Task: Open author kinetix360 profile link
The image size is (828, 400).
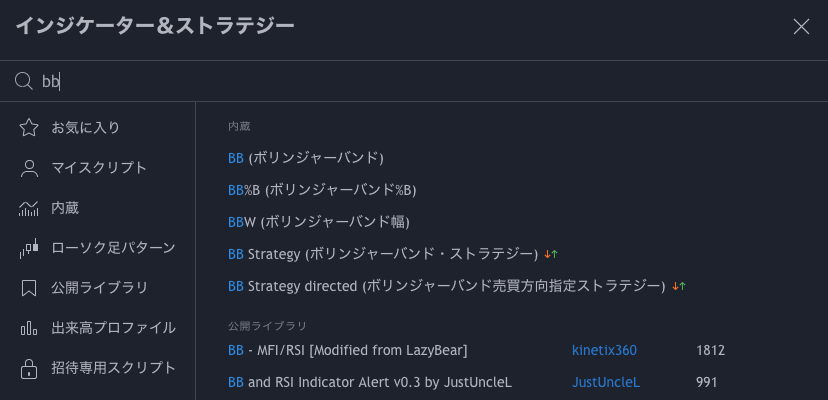Action: pos(604,350)
